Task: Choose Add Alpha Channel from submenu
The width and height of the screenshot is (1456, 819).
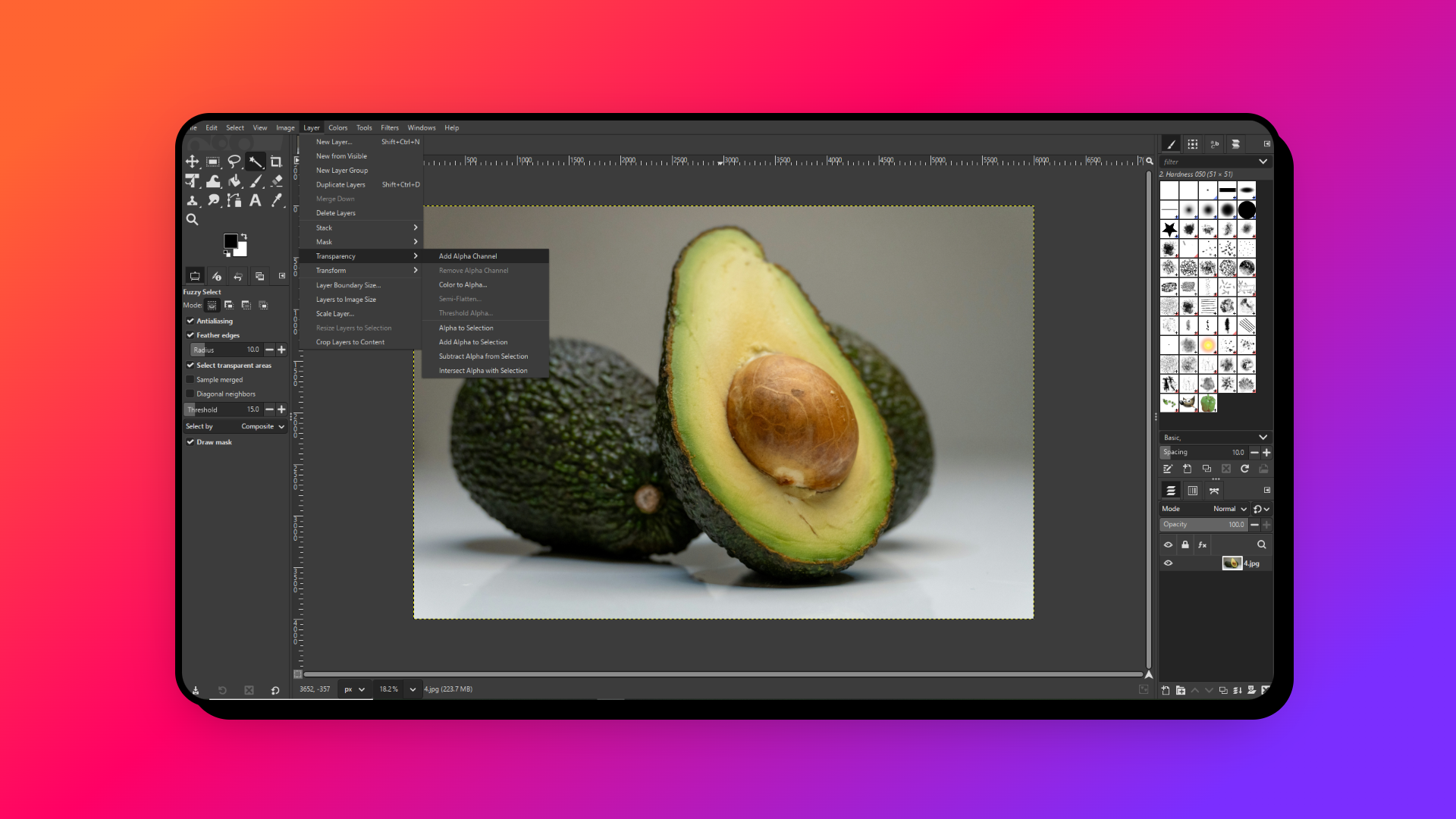Action: pos(468,256)
